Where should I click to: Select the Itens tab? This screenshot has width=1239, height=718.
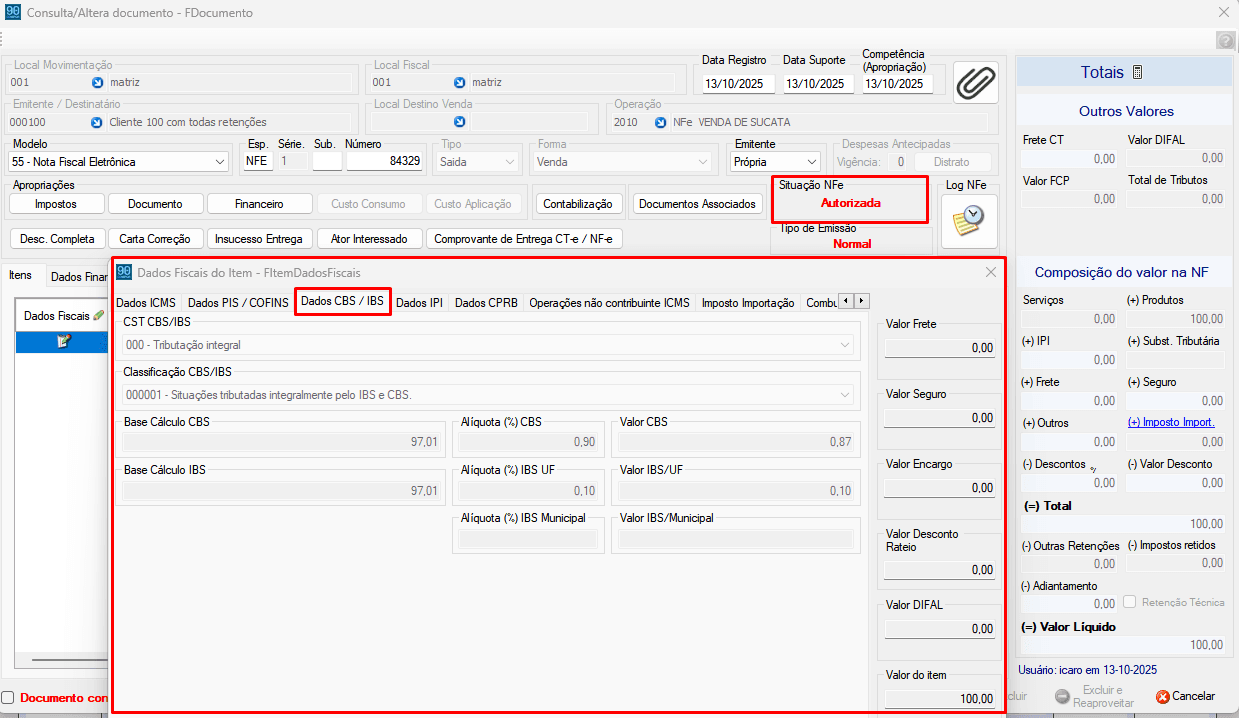click(20, 275)
